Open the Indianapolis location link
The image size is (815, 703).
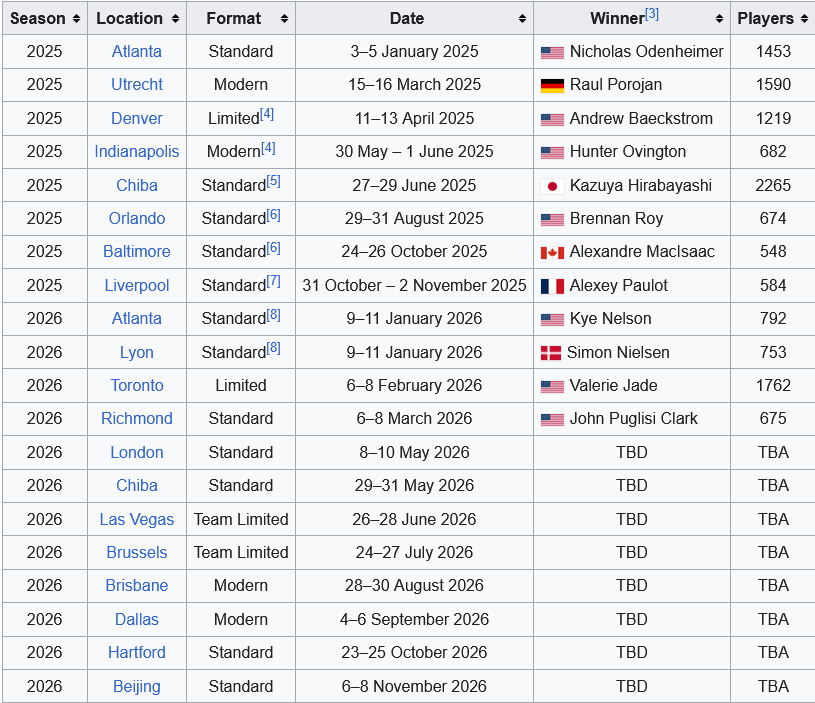click(137, 151)
